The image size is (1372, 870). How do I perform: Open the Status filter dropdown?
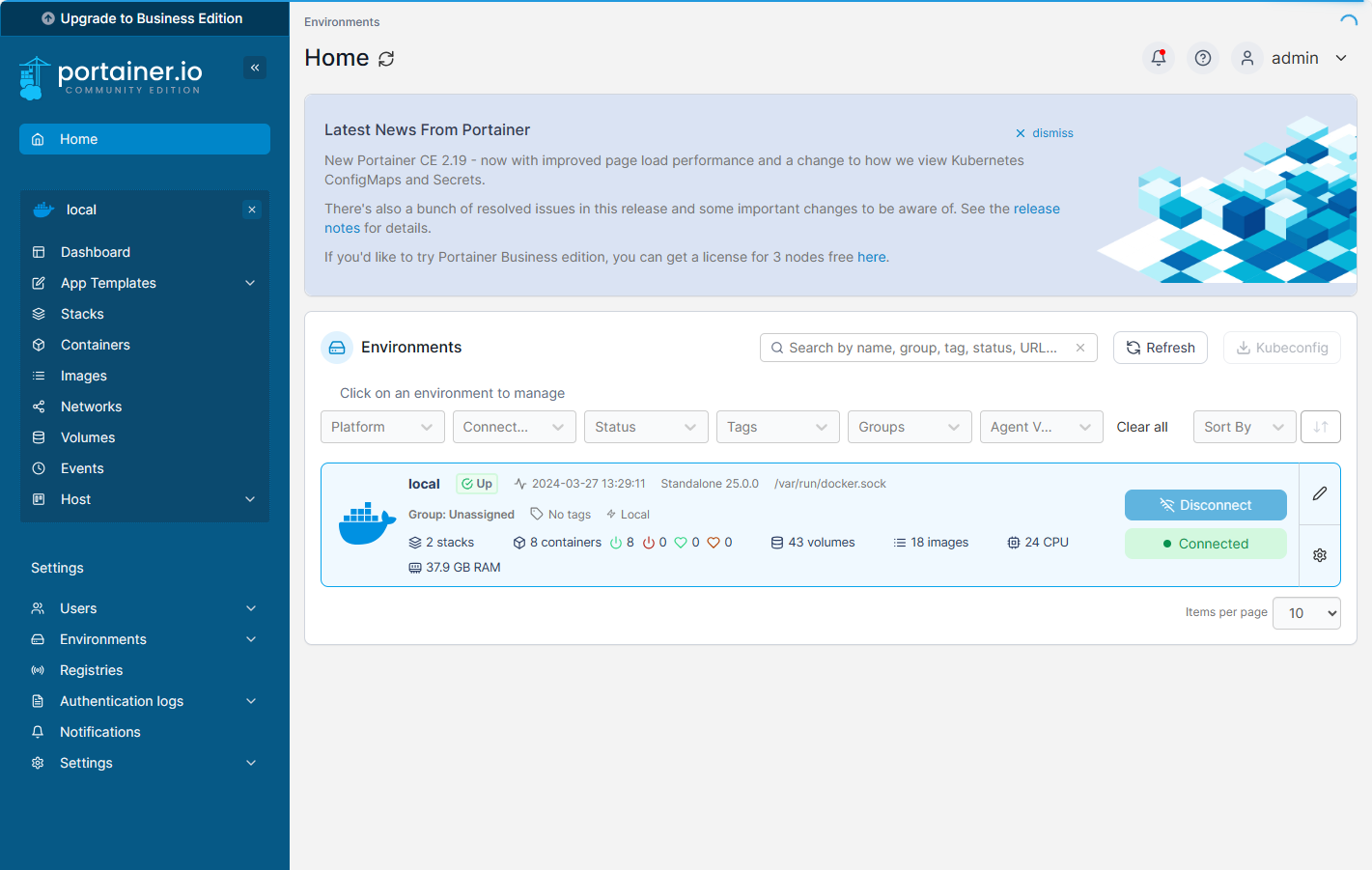[646, 427]
